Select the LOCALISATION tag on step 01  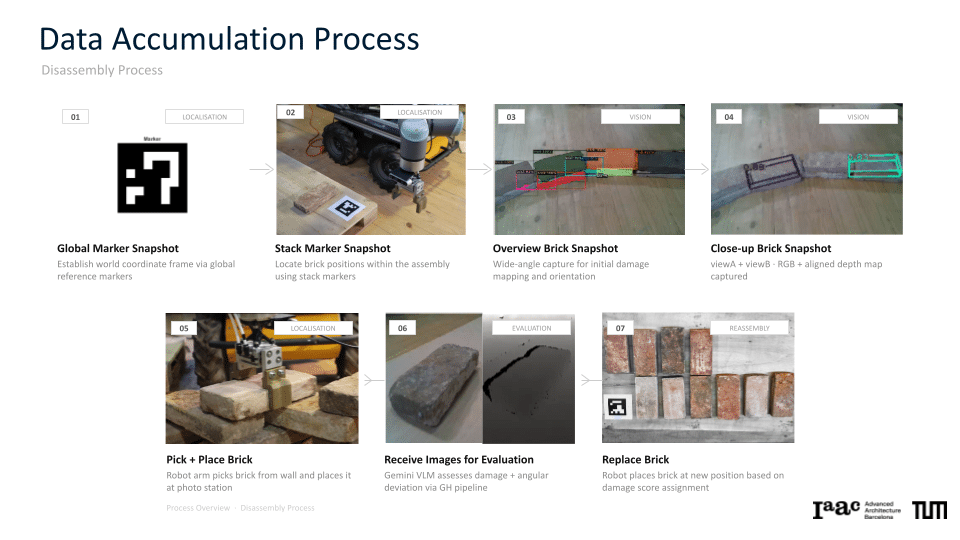204,117
